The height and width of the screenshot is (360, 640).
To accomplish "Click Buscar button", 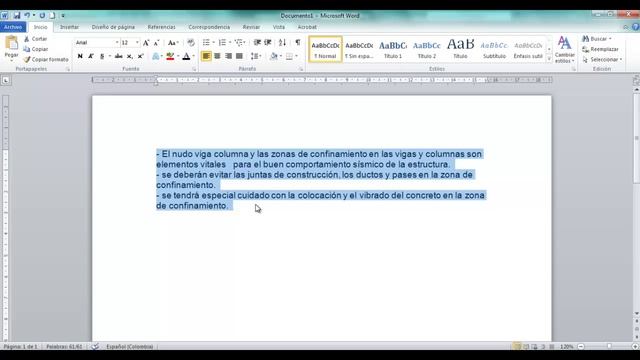I will click(x=597, y=39).
